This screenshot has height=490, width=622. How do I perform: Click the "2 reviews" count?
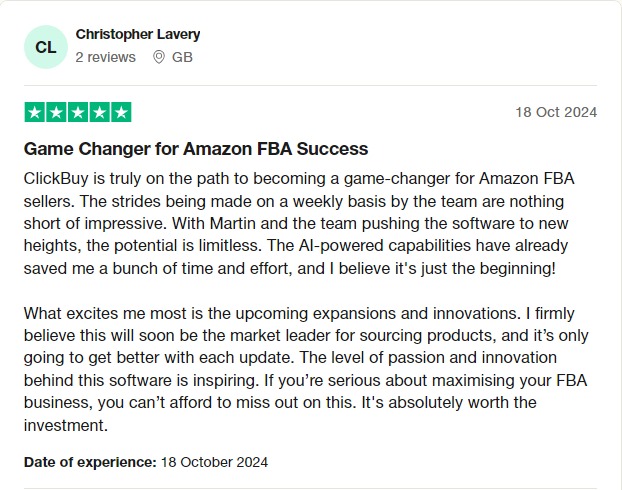(x=106, y=57)
